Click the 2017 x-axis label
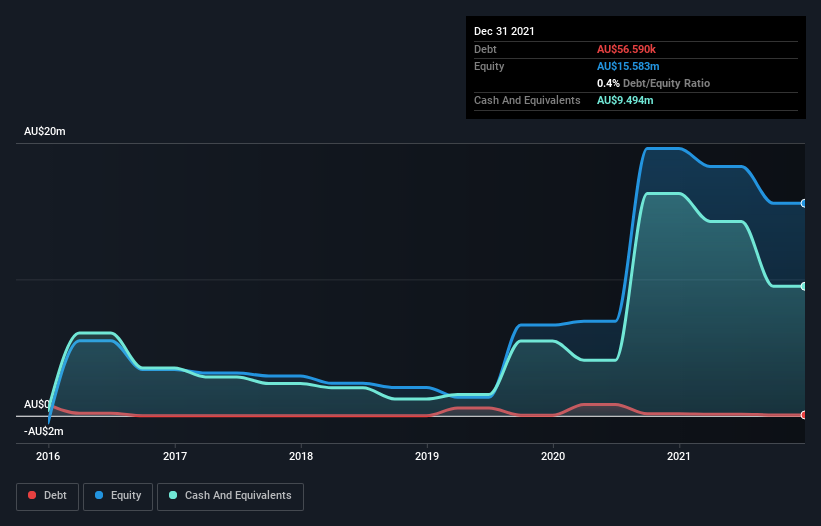Viewport: 821px width, 526px height. 175,456
